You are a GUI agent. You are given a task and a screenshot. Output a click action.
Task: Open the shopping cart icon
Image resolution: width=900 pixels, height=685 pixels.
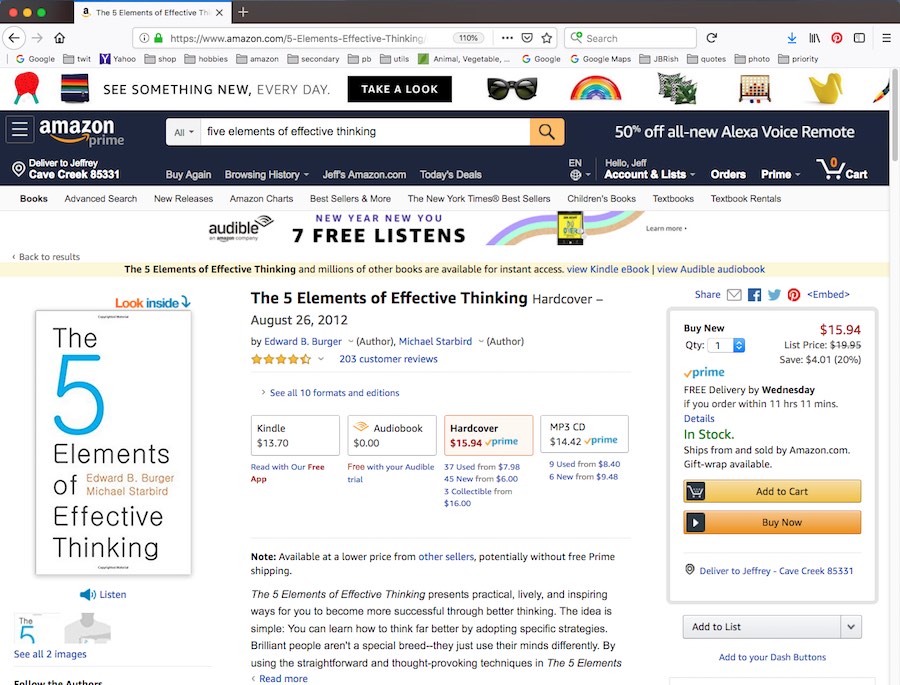tap(841, 169)
